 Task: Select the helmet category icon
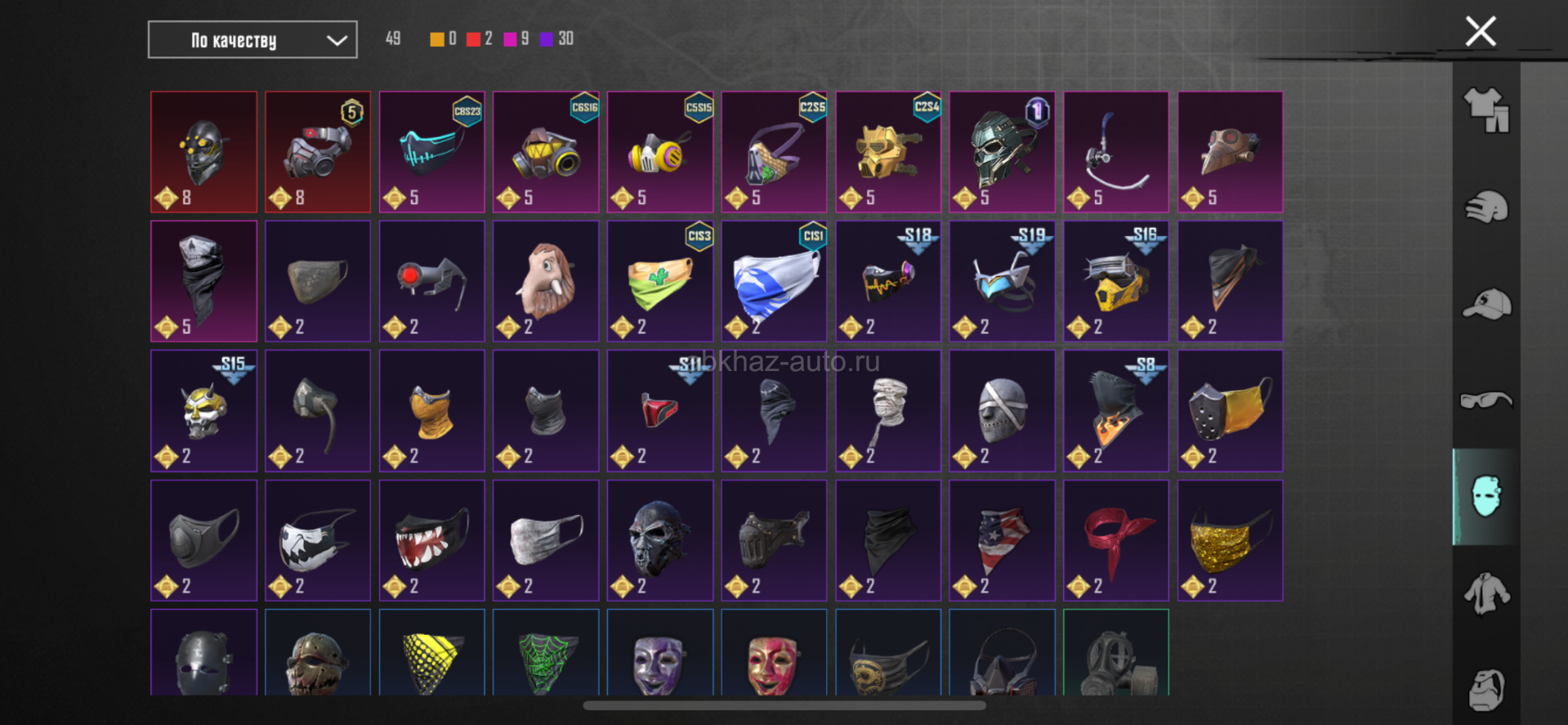point(1486,207)
